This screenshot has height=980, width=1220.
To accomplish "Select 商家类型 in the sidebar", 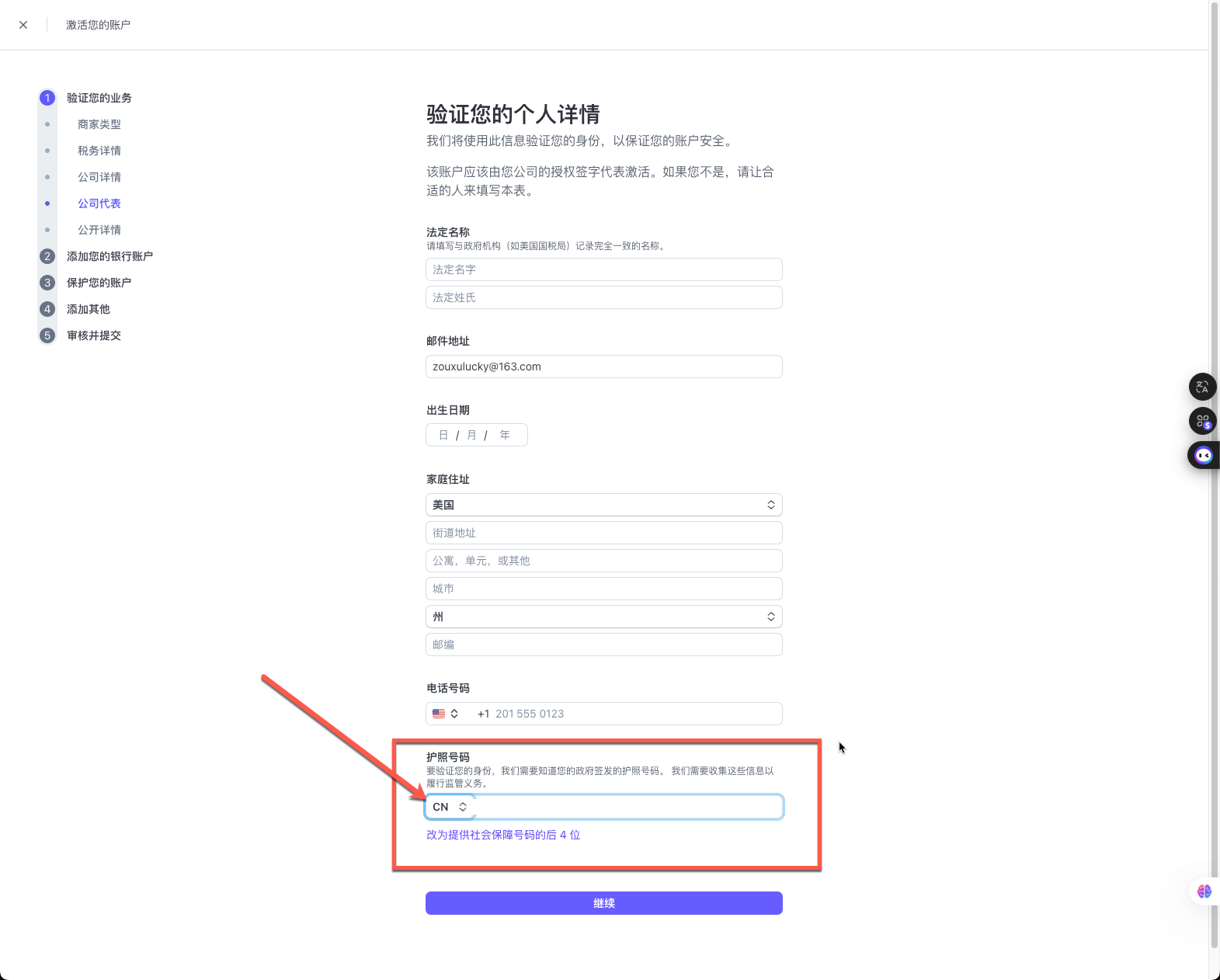I will point(99,124).
